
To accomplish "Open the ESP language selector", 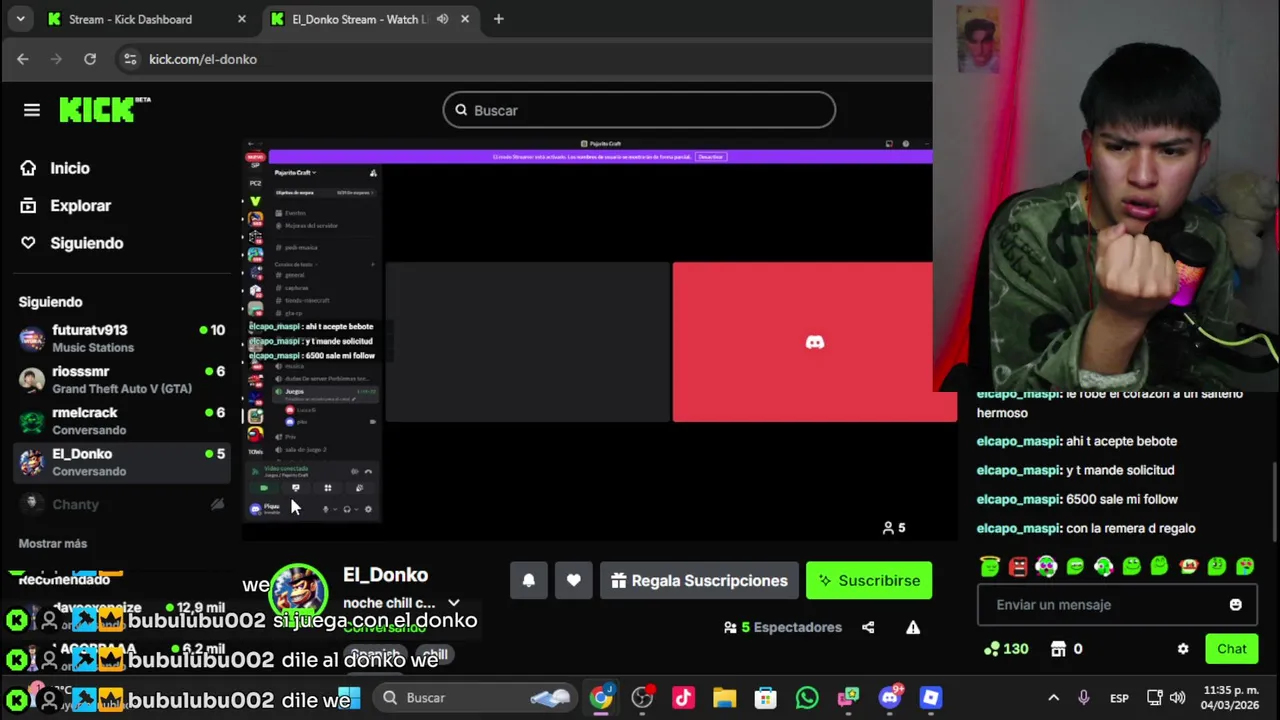I will (1119, 698).
